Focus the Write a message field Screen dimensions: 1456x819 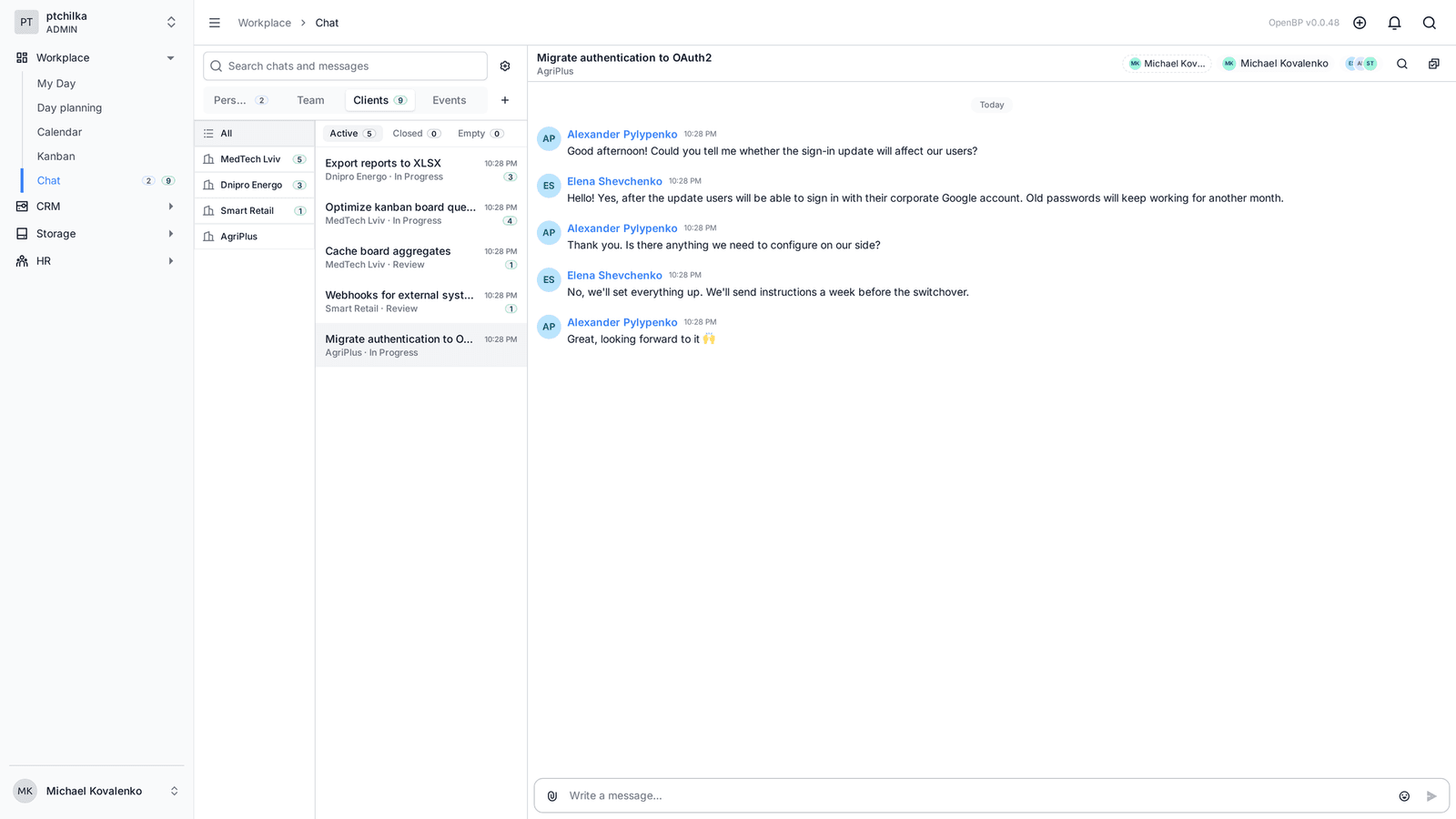tap(978, 795)
